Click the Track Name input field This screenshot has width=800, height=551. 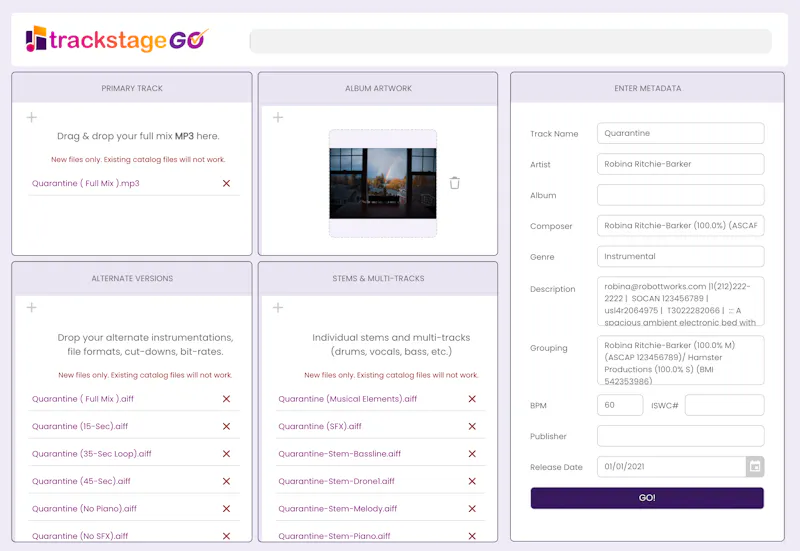click(x=681, y=133)
